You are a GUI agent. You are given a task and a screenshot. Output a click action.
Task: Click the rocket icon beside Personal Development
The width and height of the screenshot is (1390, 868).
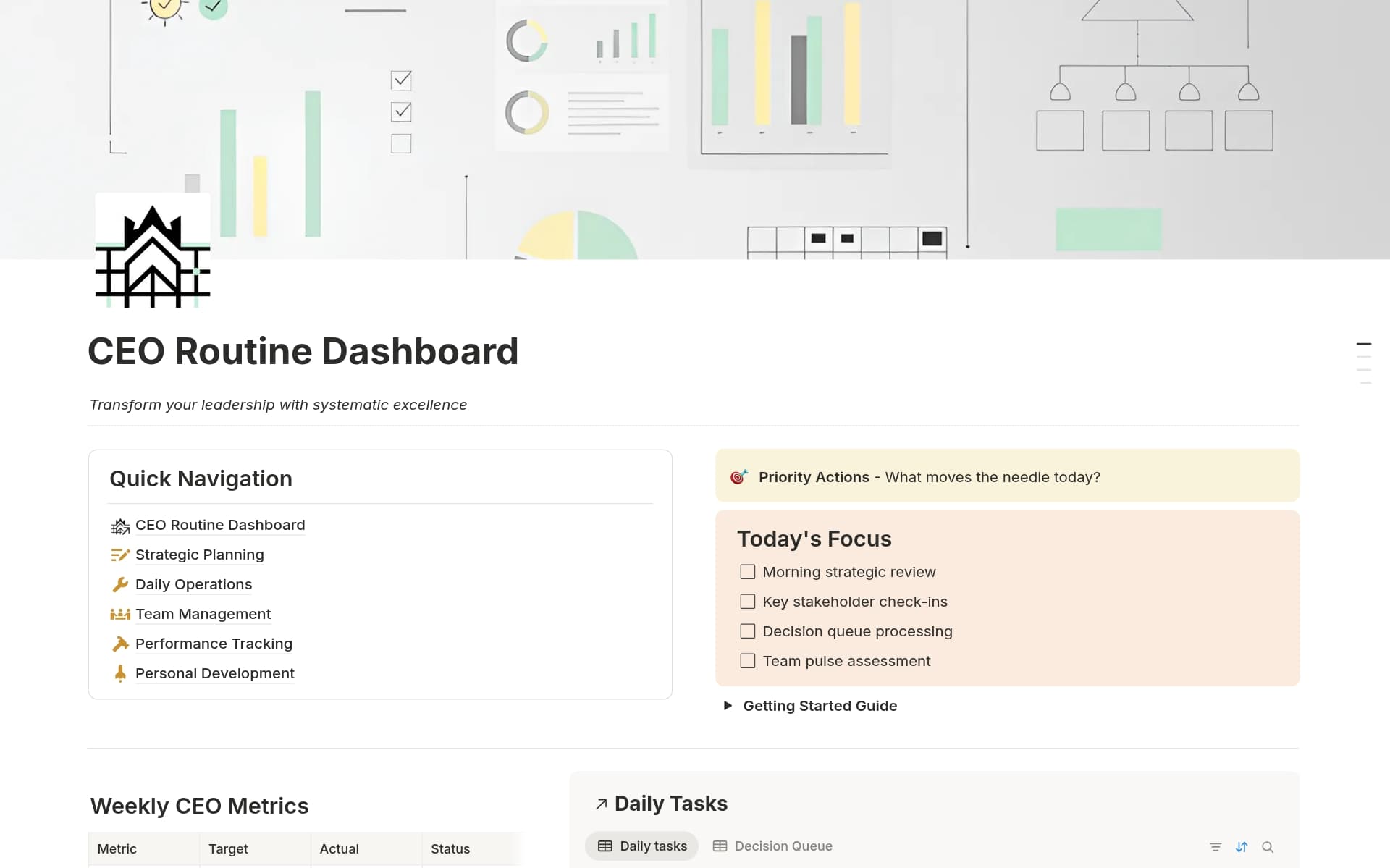[x=120, y=673]
